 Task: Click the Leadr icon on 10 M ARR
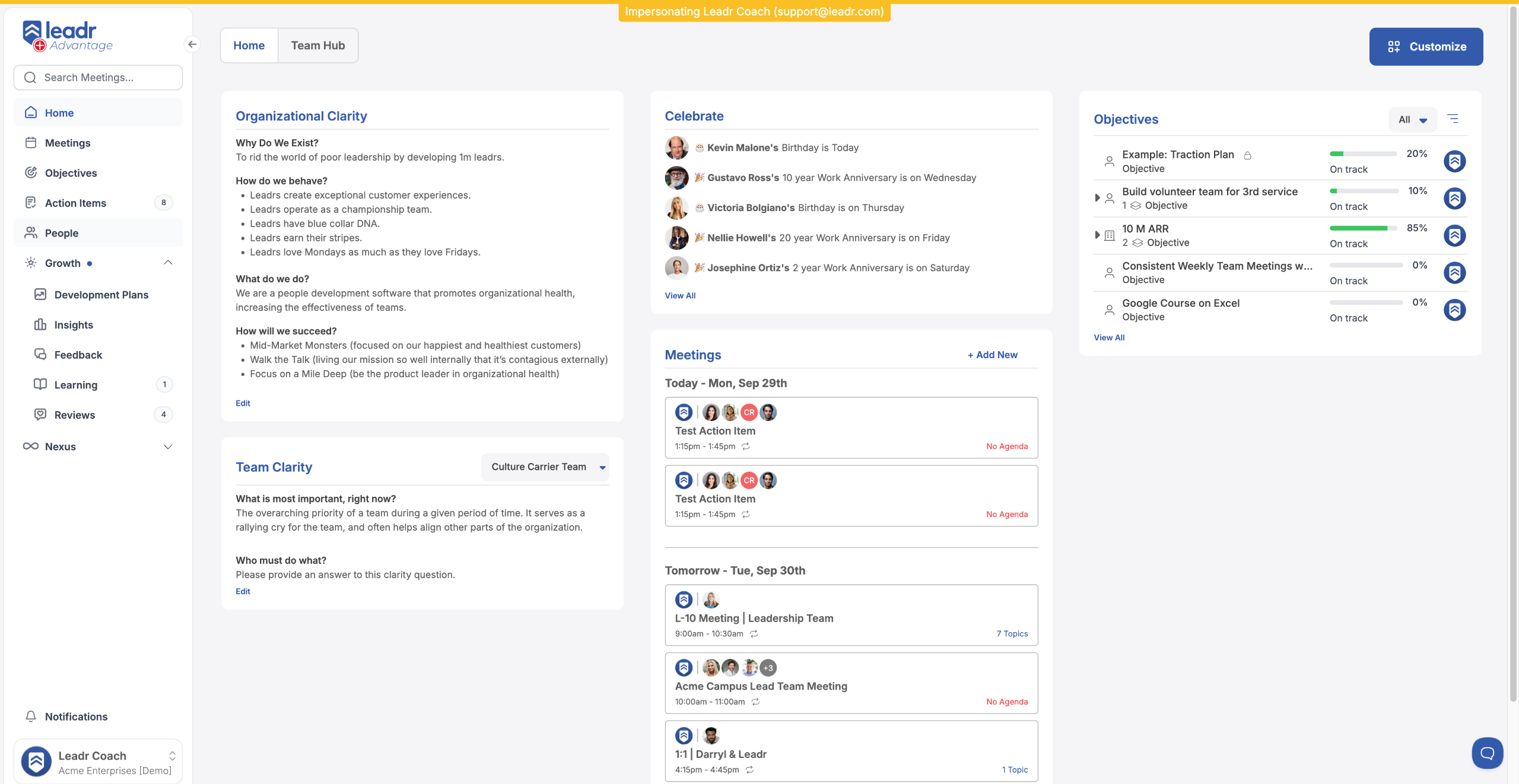point(1454,235)
